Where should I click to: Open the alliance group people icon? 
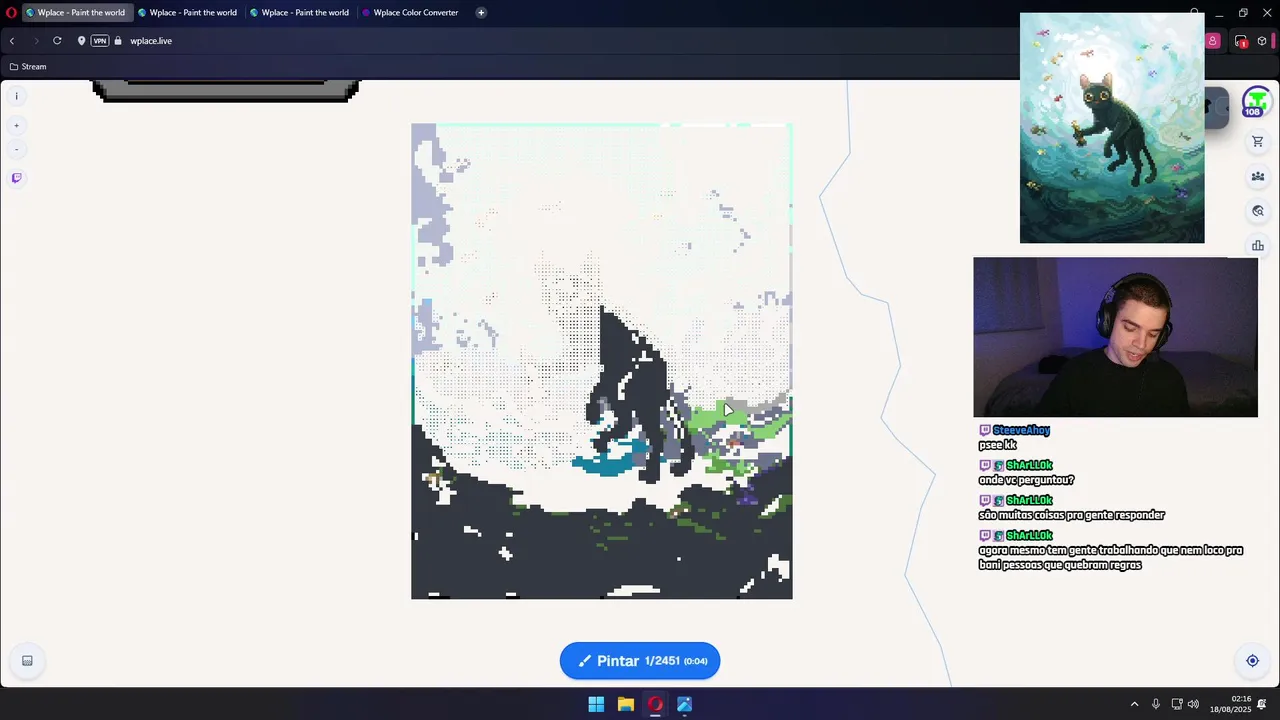point(1258,177)
